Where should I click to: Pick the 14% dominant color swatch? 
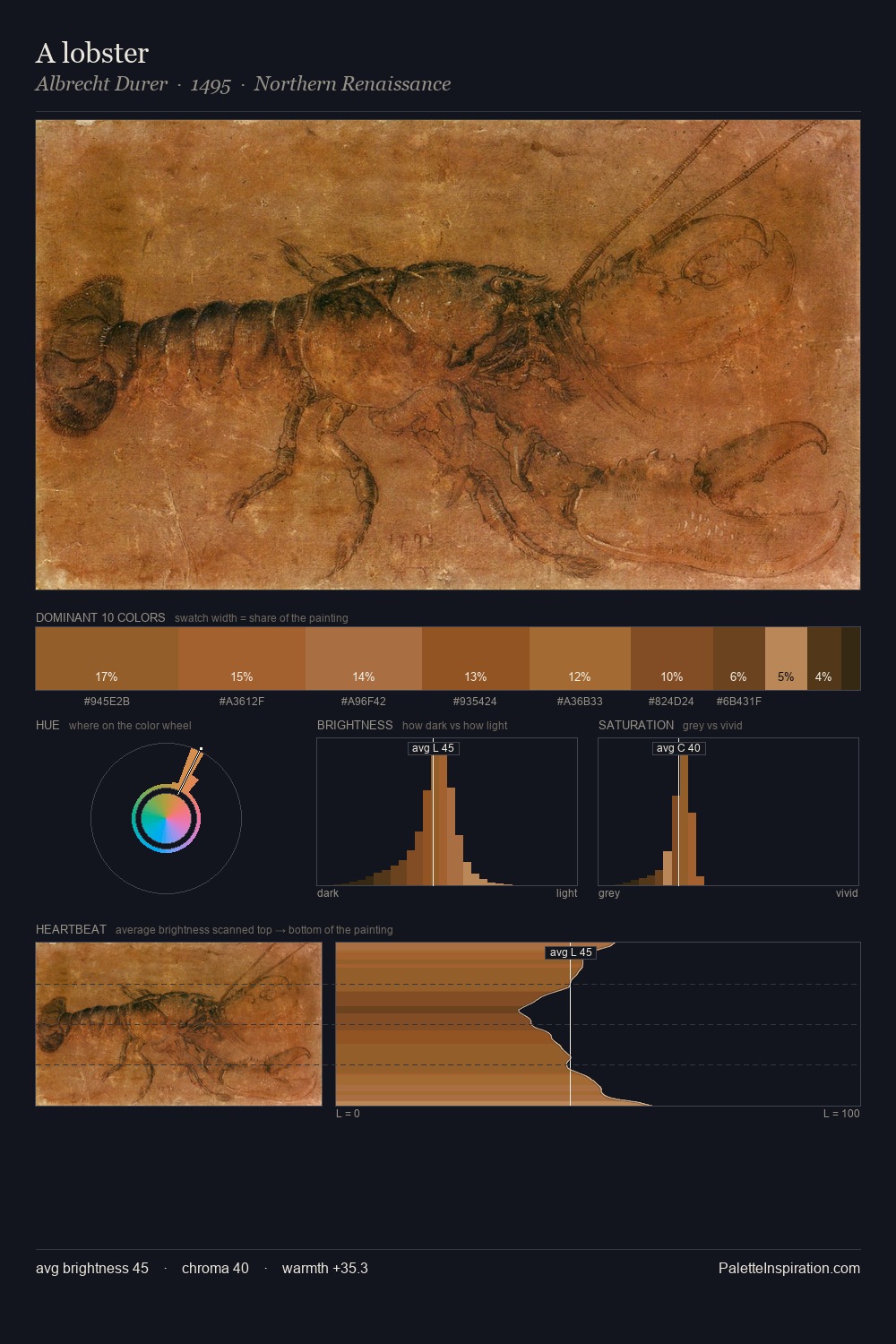[364, 659]
